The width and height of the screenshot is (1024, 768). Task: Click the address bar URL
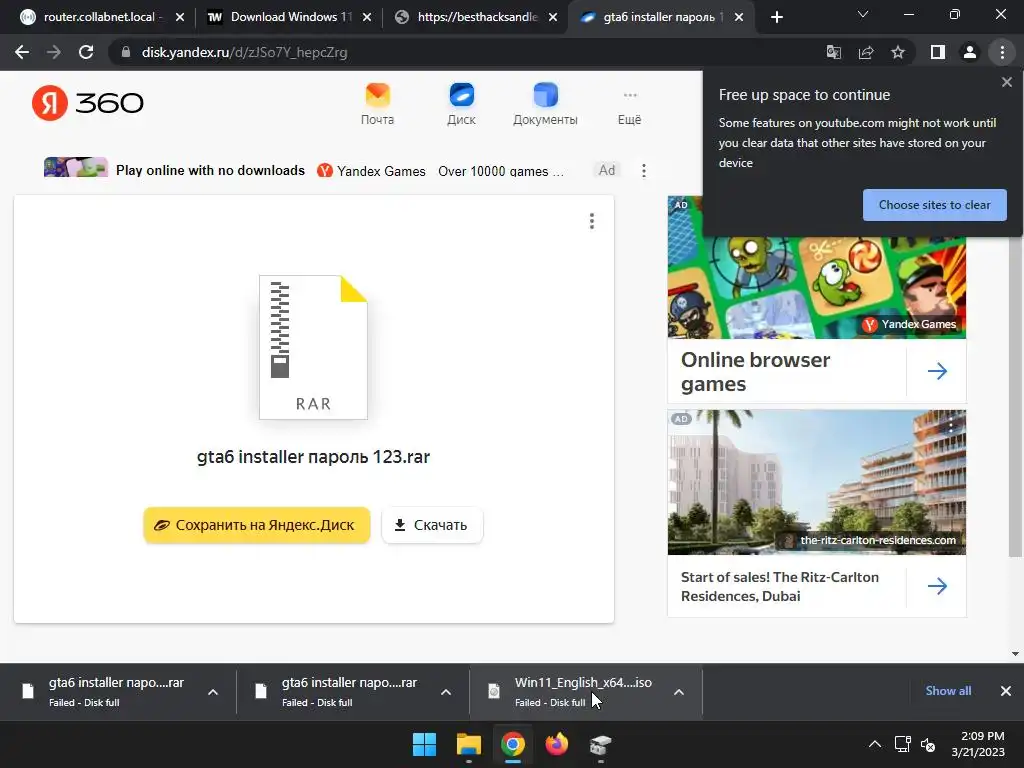pyautogui.click(x=244, y=52)
